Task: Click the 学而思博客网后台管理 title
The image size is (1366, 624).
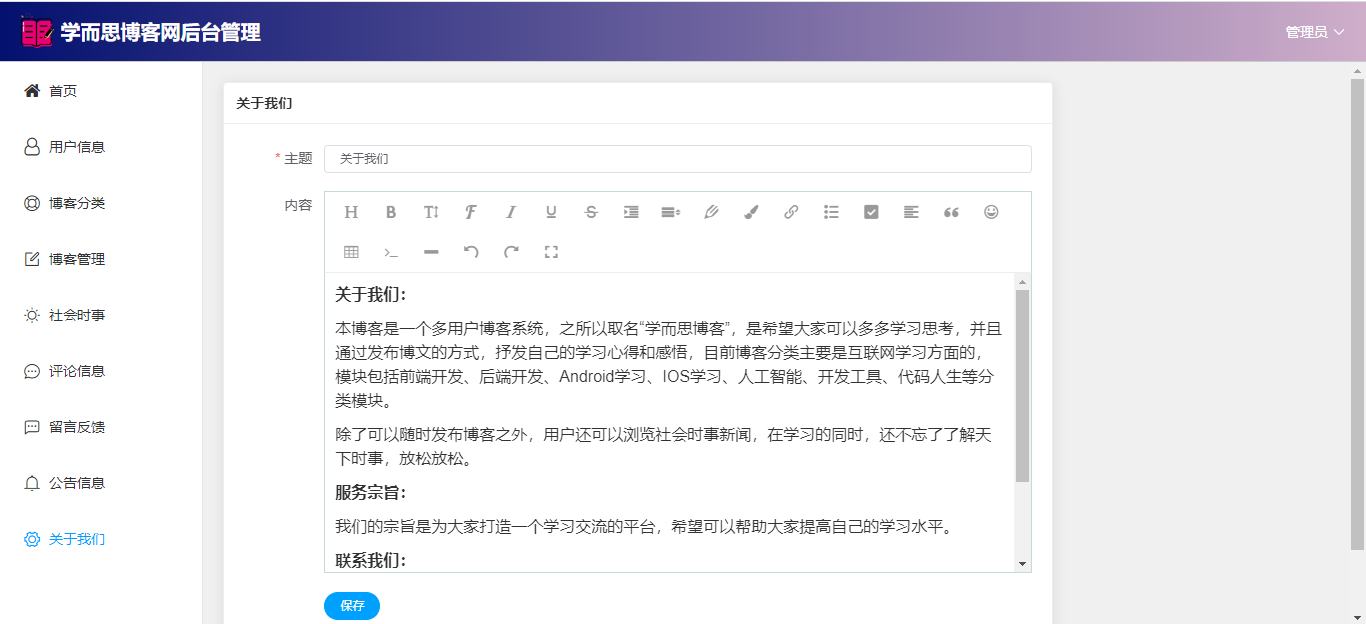Action: point(160,32)
